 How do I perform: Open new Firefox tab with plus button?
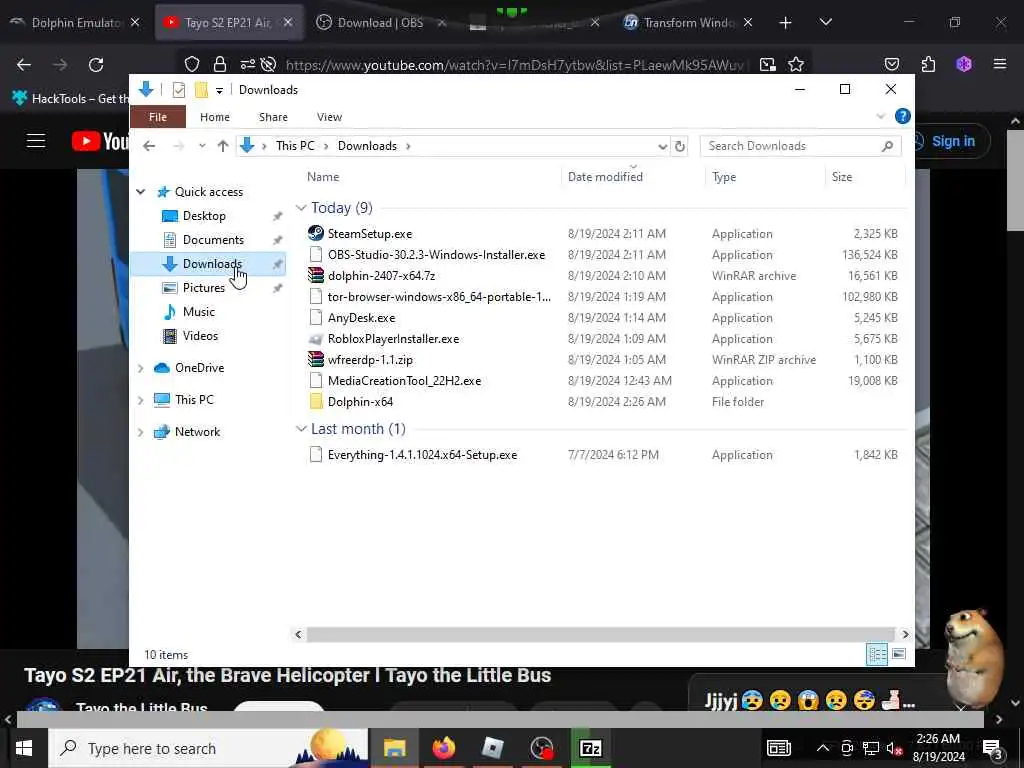785,22
